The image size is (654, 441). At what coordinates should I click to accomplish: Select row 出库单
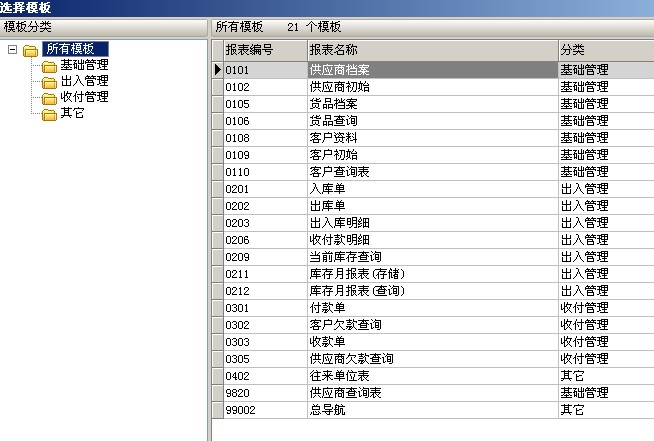[433, 206]
